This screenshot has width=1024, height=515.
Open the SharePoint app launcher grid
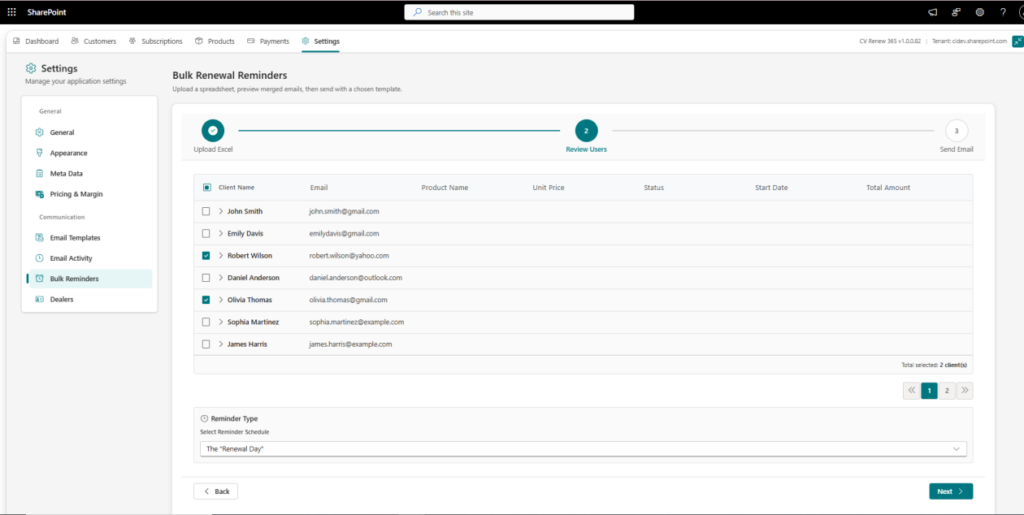[12, 12]
